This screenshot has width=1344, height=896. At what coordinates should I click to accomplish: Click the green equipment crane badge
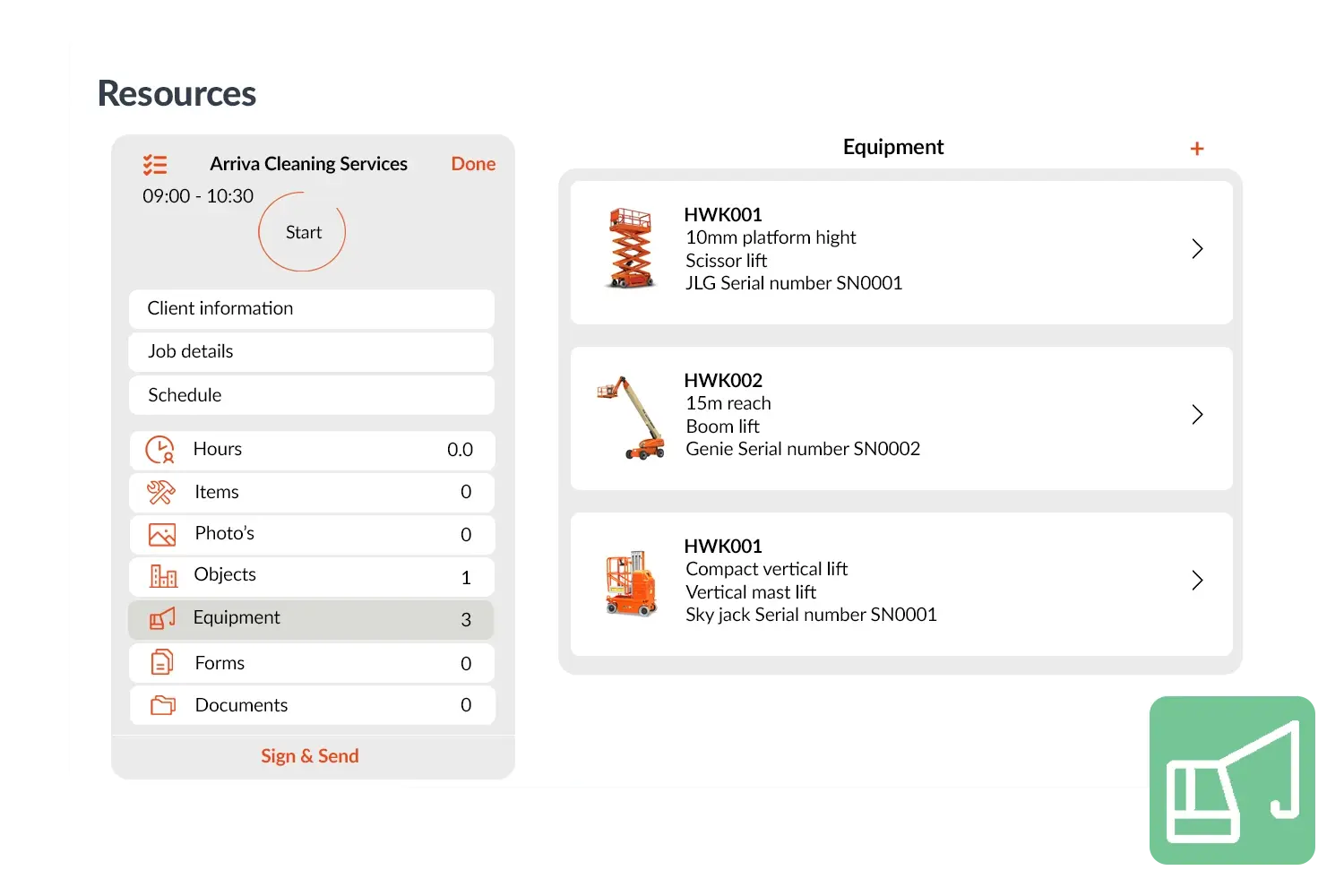pos(1233,781)
